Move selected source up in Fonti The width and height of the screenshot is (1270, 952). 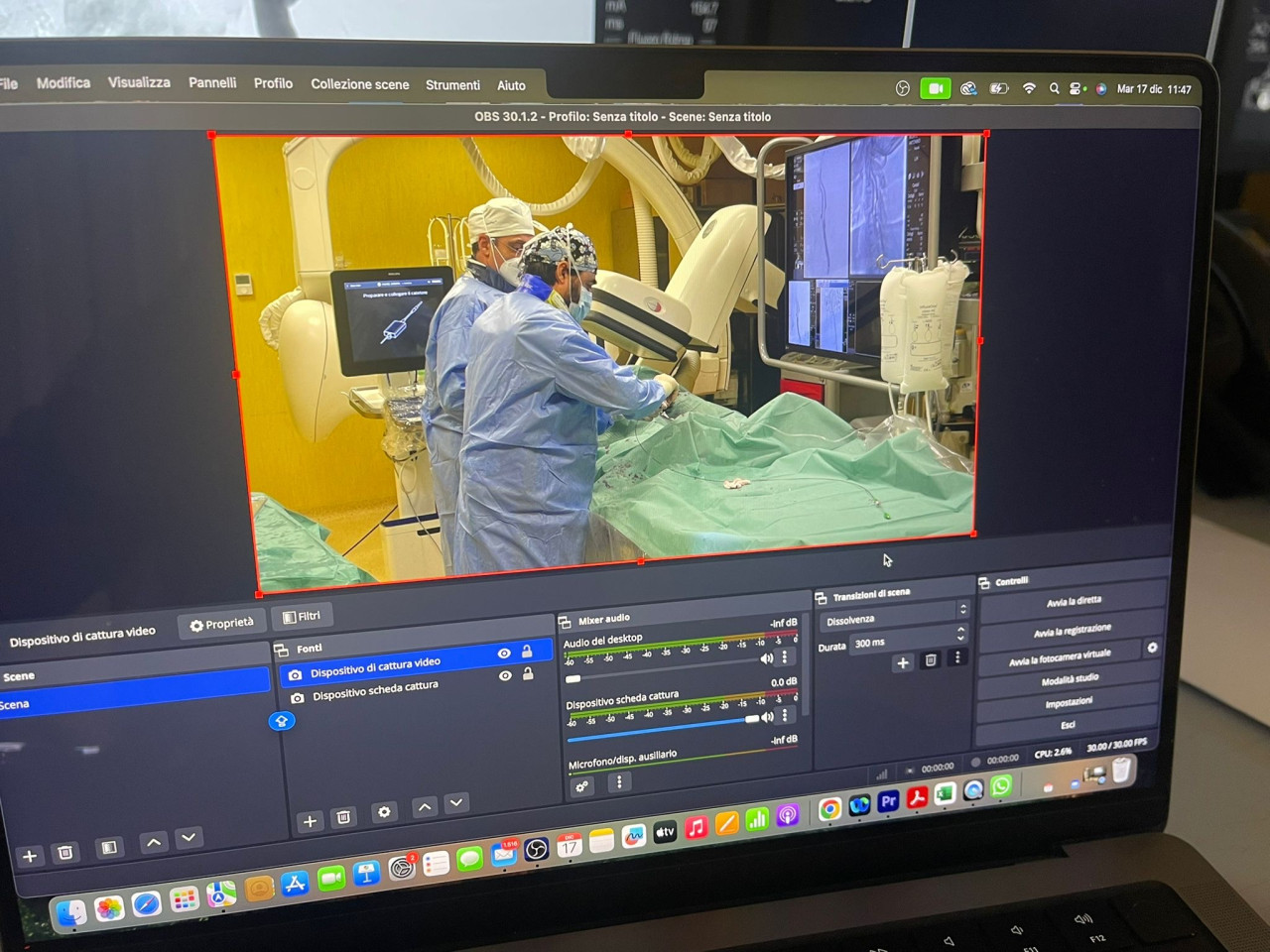click(425, 807)
